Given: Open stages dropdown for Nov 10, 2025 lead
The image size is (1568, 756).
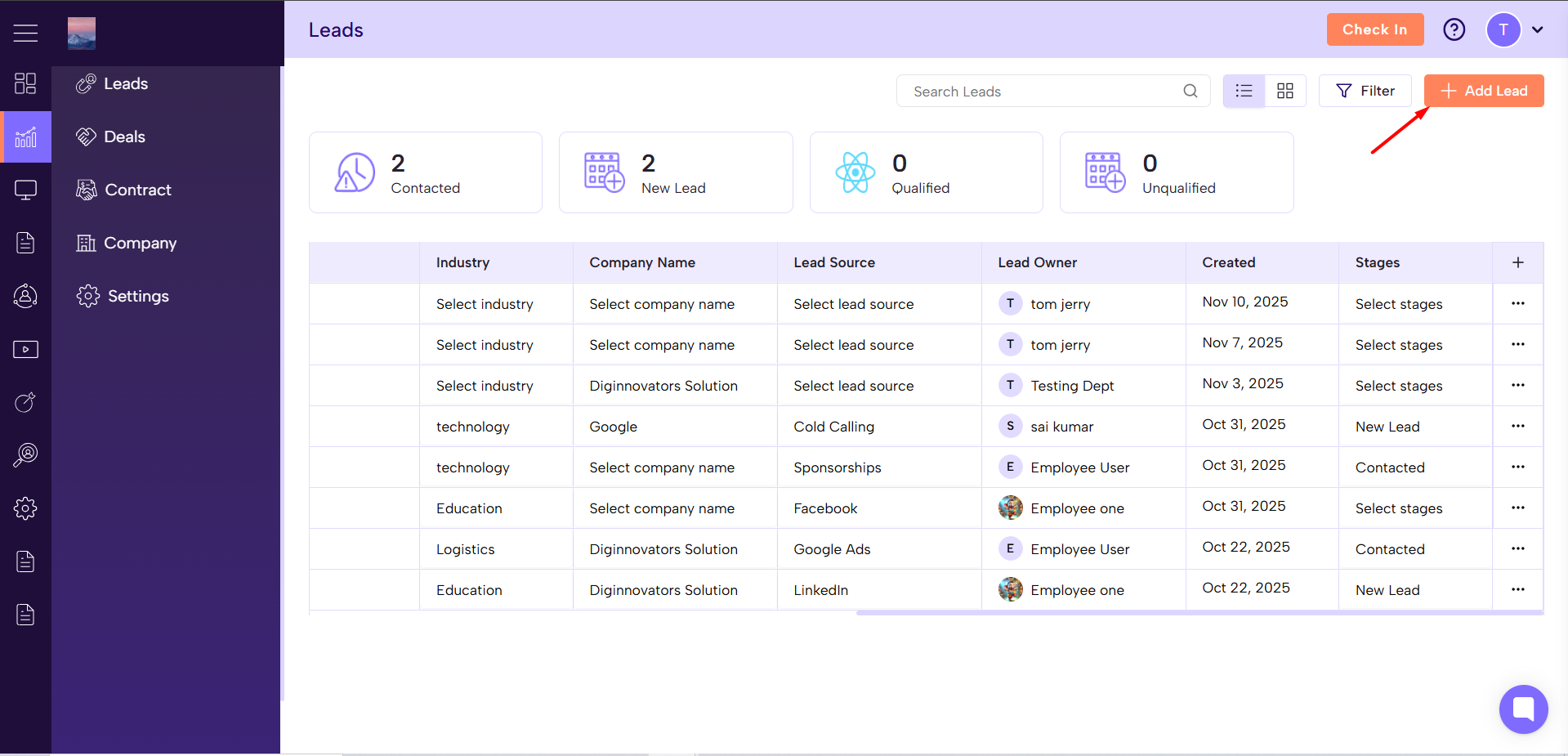Looking at the screenshot, I should [x=1398, y=304].
